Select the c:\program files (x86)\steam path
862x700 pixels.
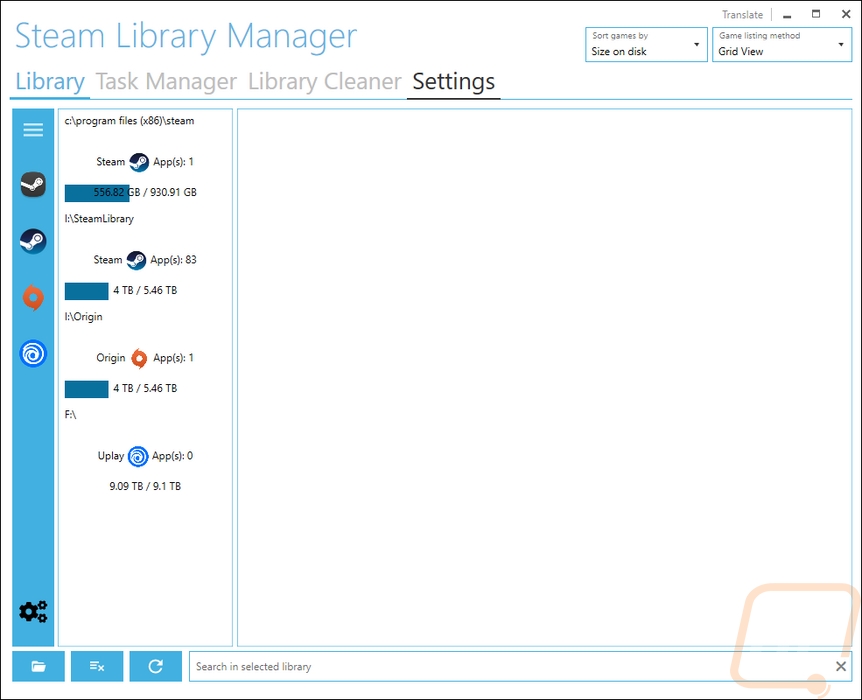tap(129, 121)
